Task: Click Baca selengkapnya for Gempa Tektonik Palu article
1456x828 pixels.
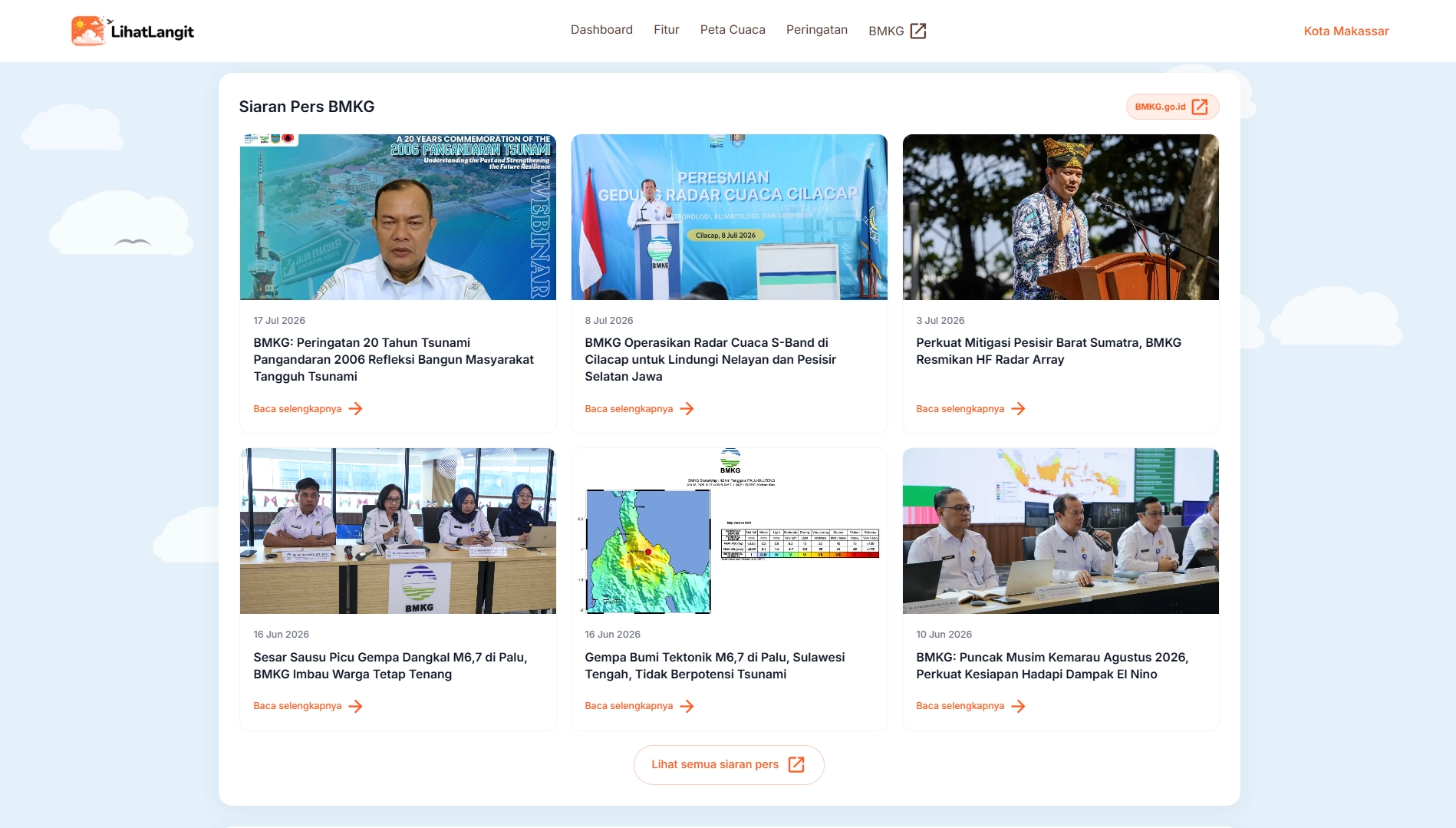Action: click(x=629, y=706)
